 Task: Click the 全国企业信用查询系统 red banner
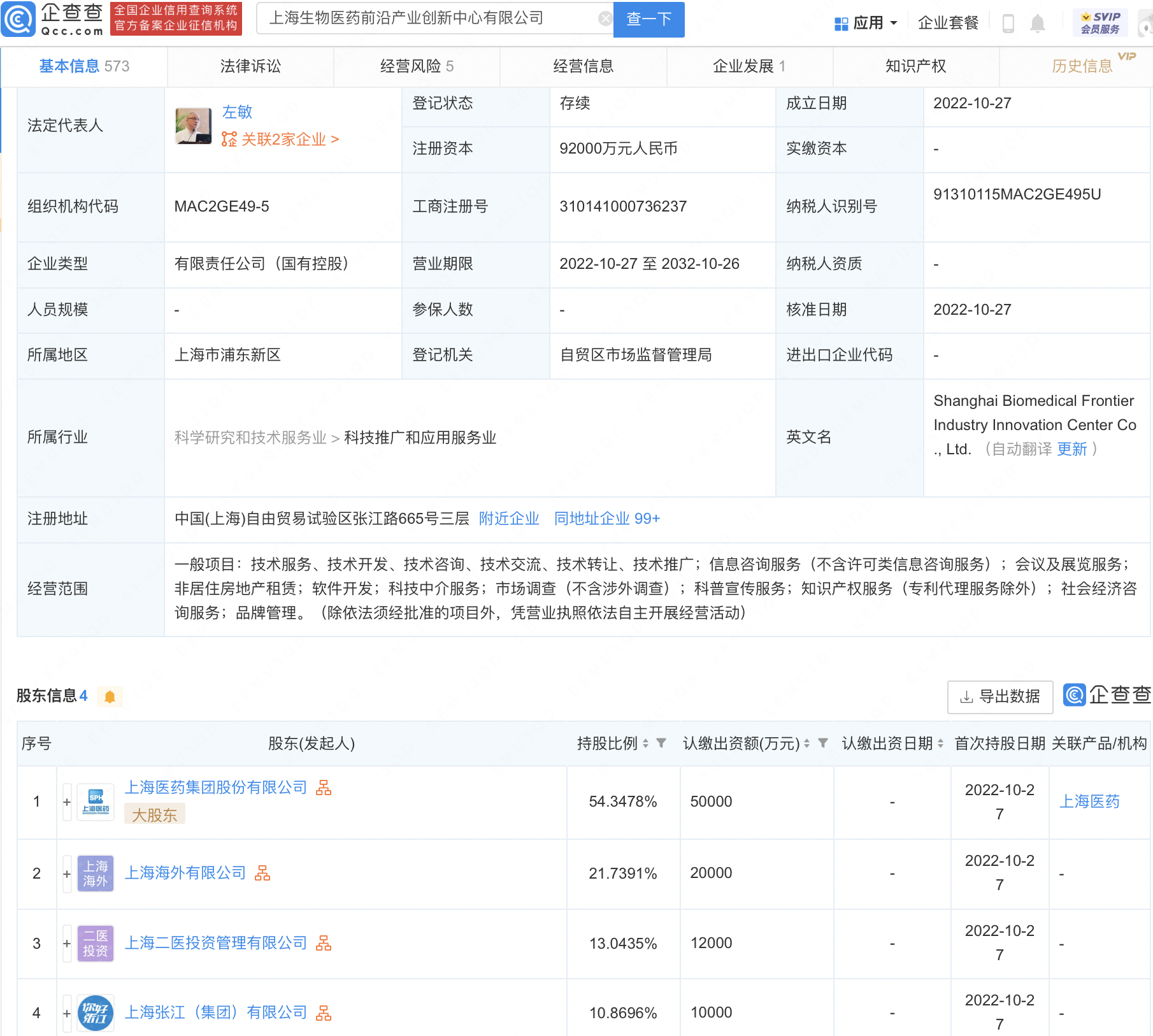(x=176, y=18)
